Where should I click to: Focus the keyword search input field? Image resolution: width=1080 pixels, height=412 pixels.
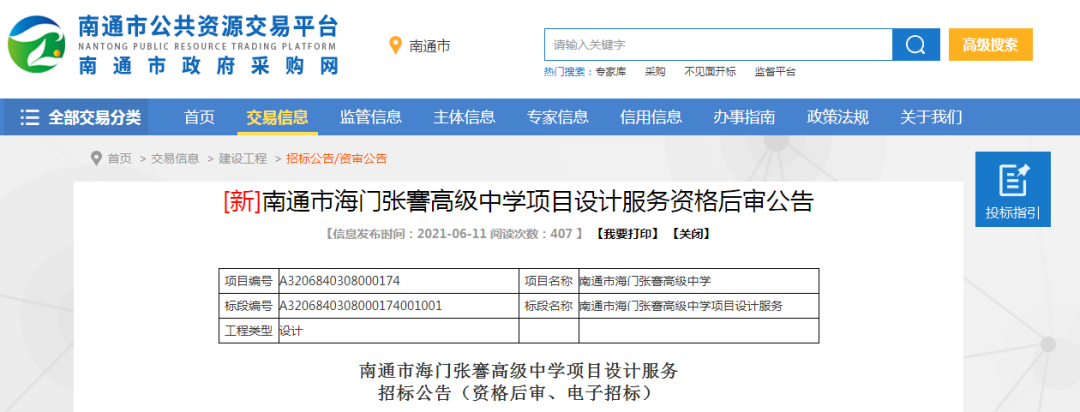pyautogui.click(x=718, y=45)
